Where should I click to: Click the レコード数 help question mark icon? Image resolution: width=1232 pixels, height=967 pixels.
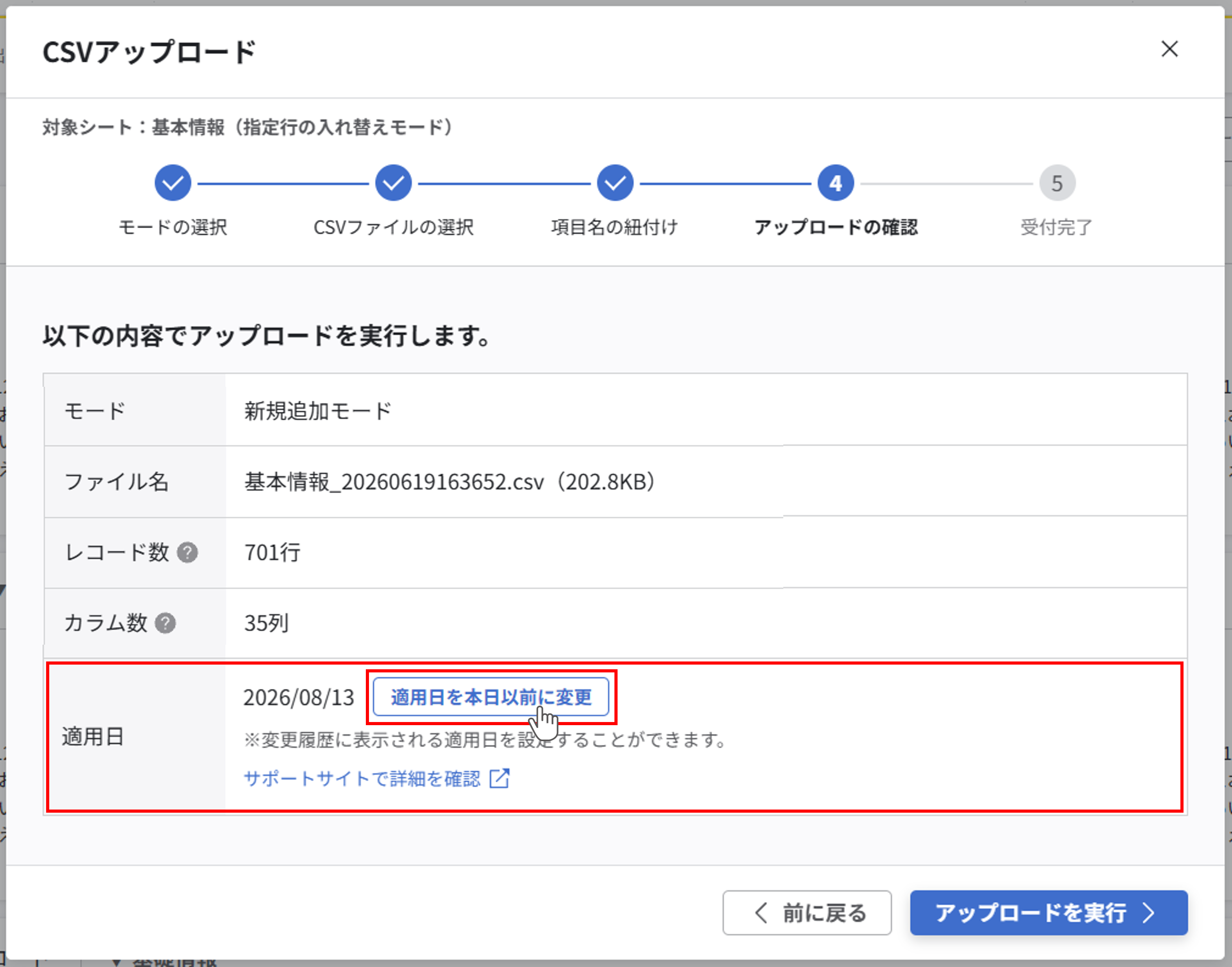(188, 552)
